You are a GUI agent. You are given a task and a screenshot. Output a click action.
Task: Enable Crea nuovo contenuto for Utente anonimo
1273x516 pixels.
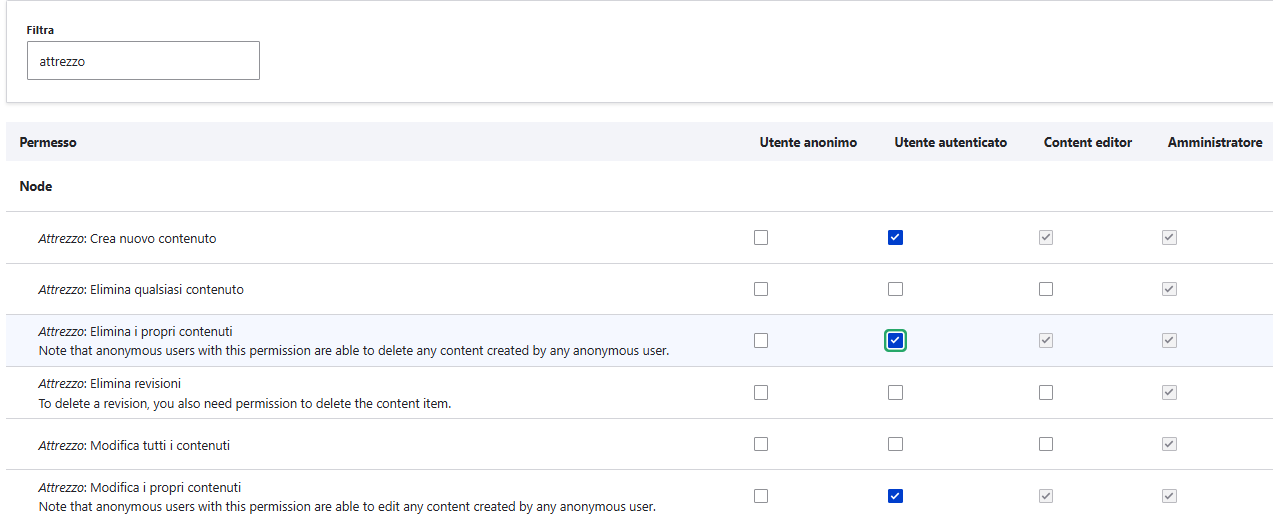tap(761, 238)
